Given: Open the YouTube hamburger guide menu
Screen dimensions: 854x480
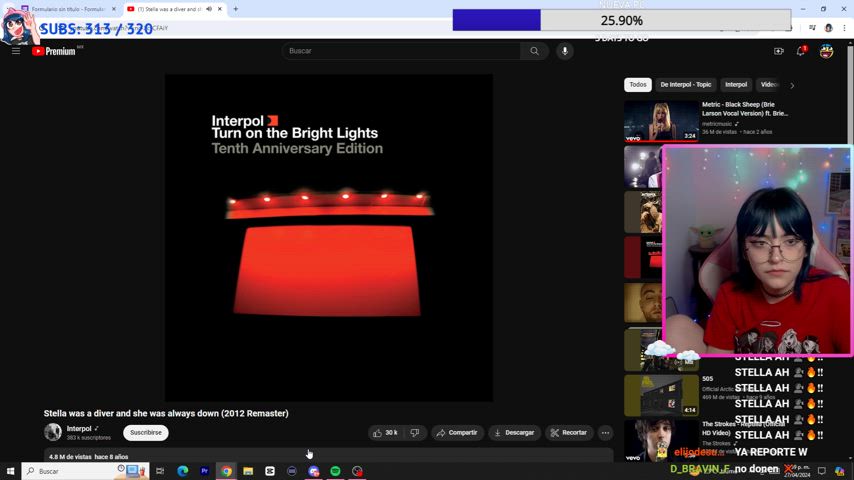Looking at the screenshot, I should coord(16,51).
